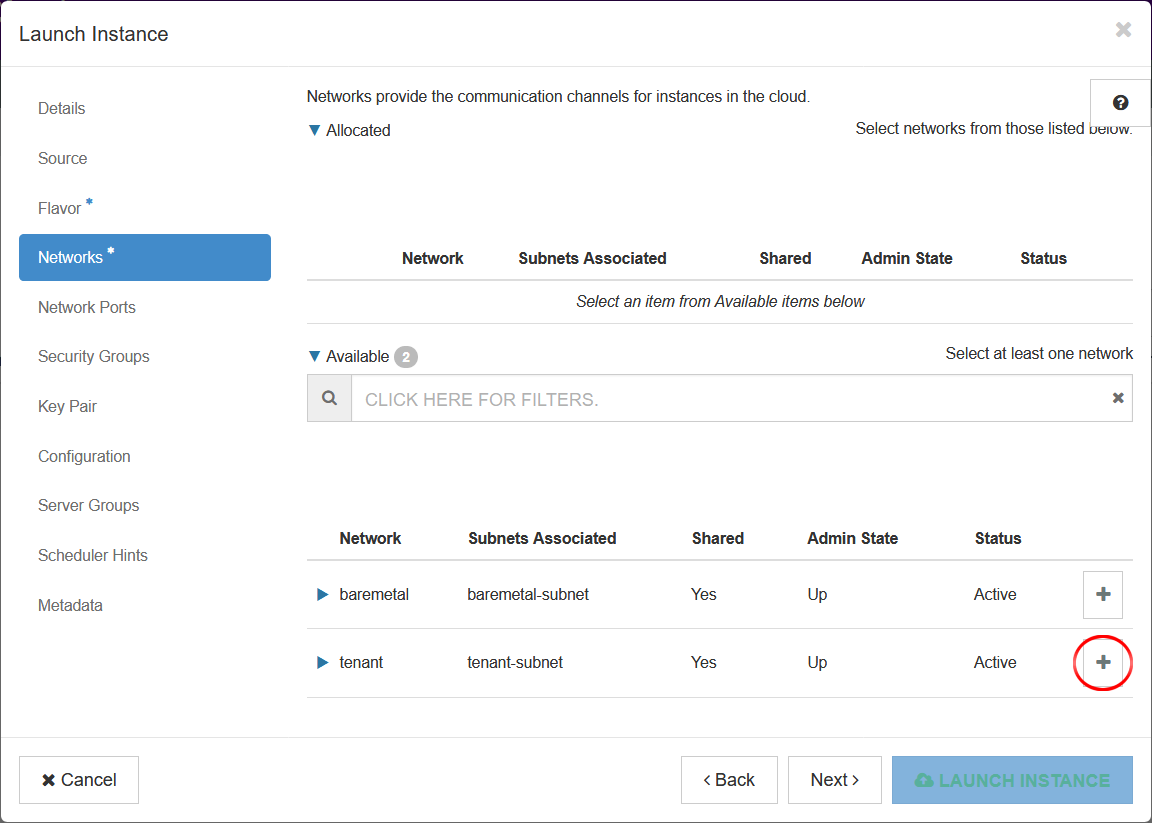
Task: Proceed with the Next button
Action: 835,780
